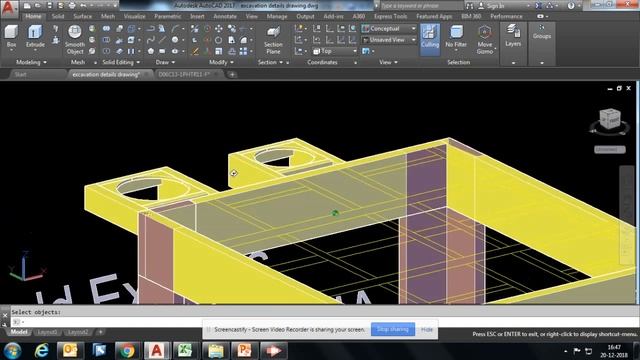Click the Windows Start orb
640x360 pixels.
pyautogui.click(x=12, y=351)
